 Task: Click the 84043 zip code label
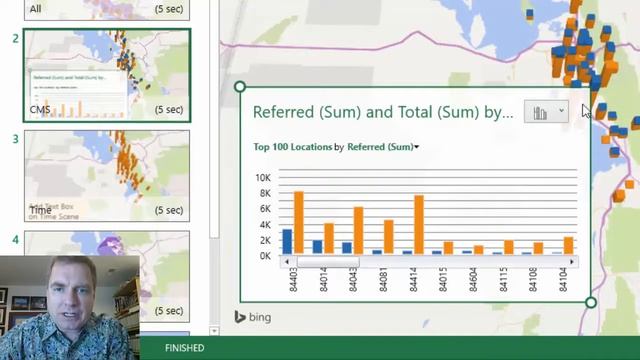353,280
